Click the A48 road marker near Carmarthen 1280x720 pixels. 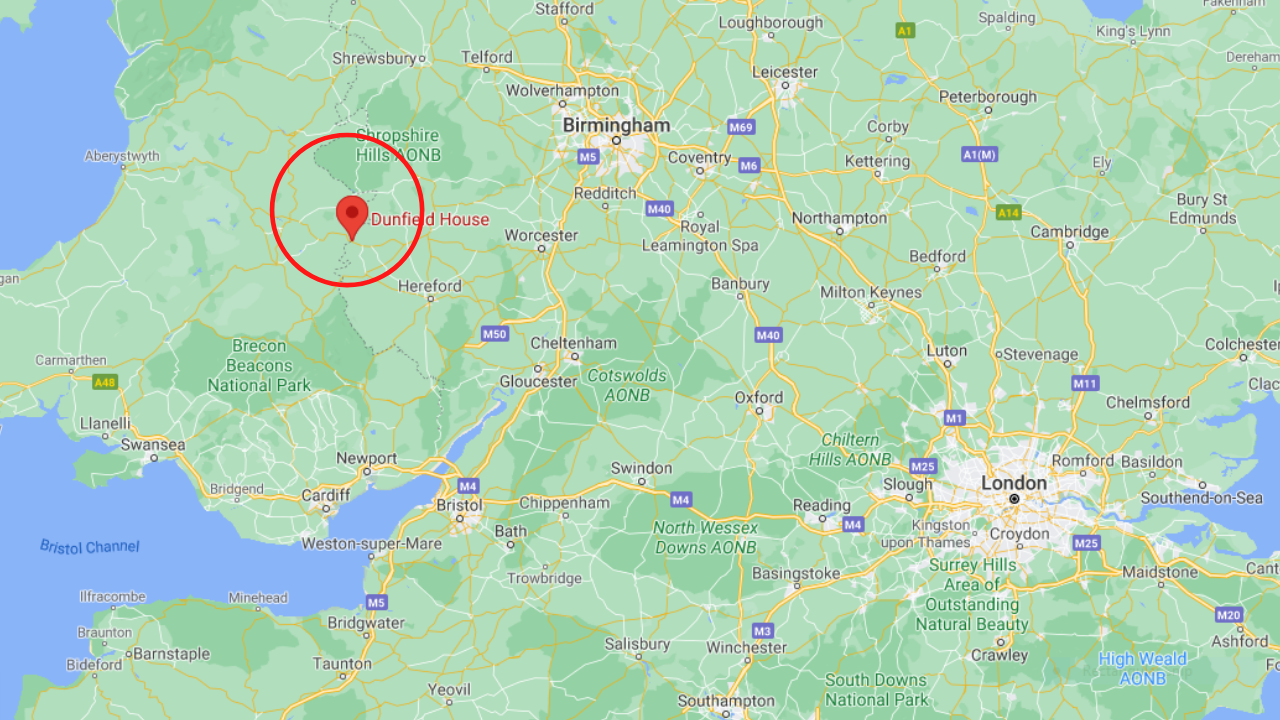click(105, 382)
